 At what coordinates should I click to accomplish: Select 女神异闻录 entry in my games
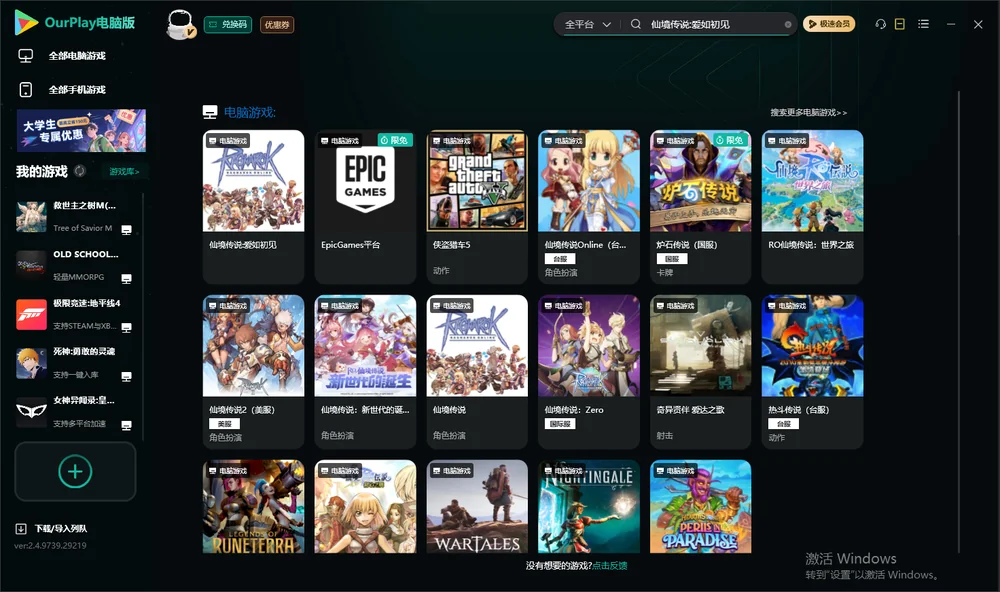[77, 412]
